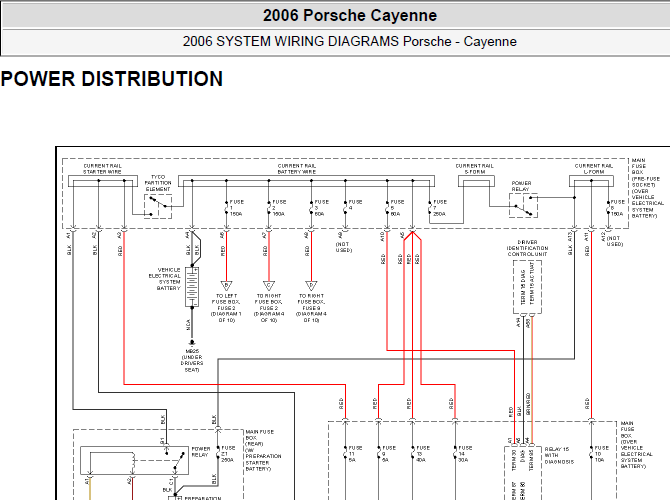Click the MB25 ground symbol below battery
670x500 pixels.
click(192, 342)
